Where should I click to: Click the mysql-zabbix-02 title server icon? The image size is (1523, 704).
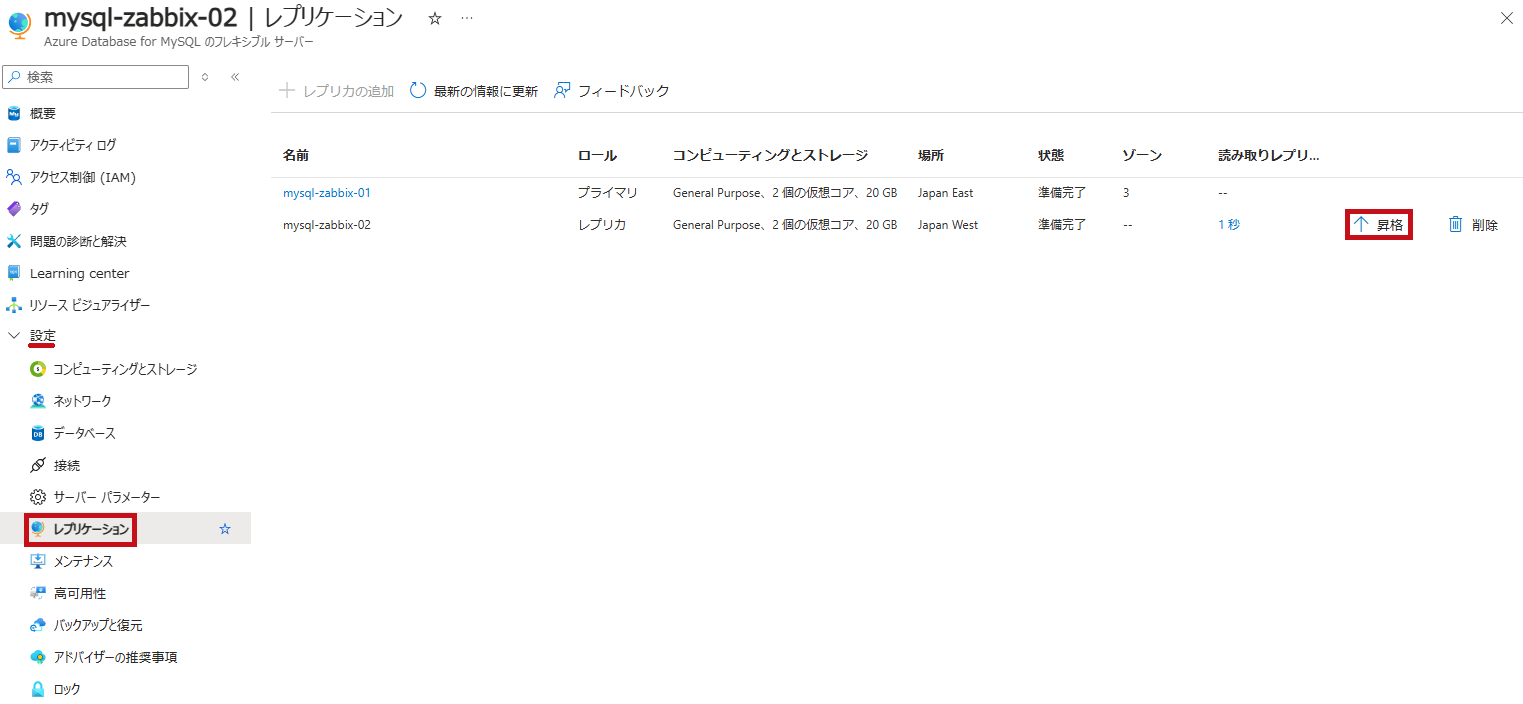[x=19, y=26]
